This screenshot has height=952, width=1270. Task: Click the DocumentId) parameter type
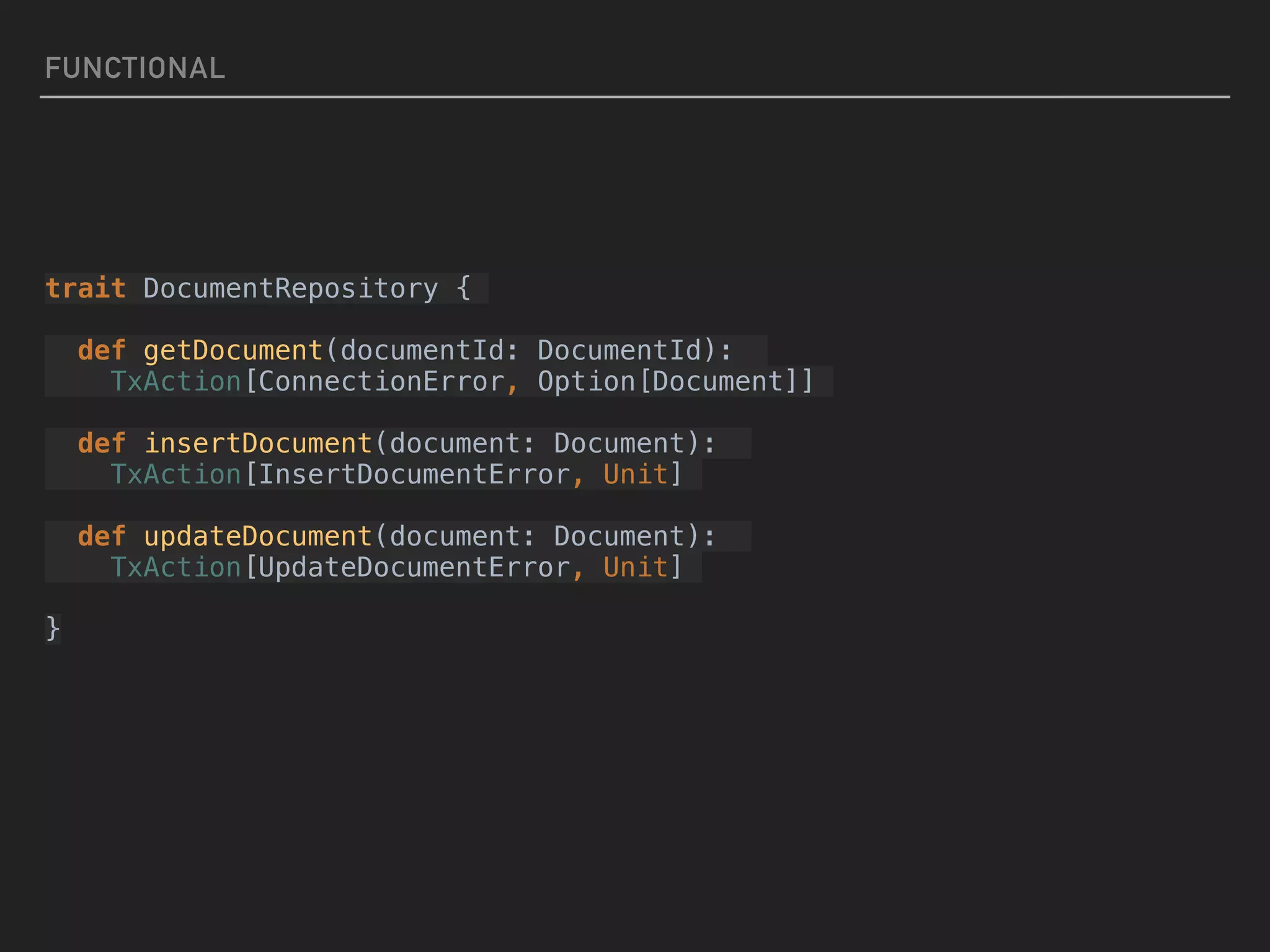coord(626,351)
